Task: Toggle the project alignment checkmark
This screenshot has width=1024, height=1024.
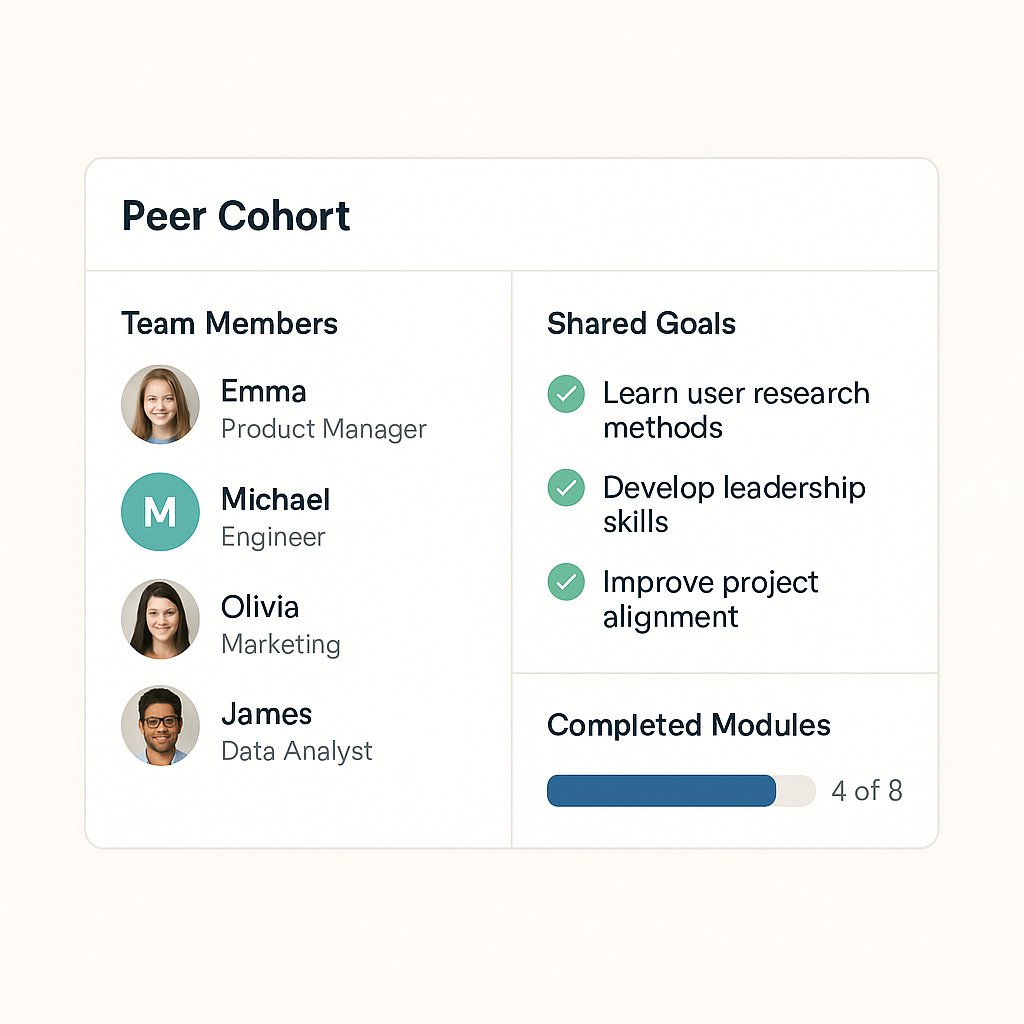Action: pos(566,582)
